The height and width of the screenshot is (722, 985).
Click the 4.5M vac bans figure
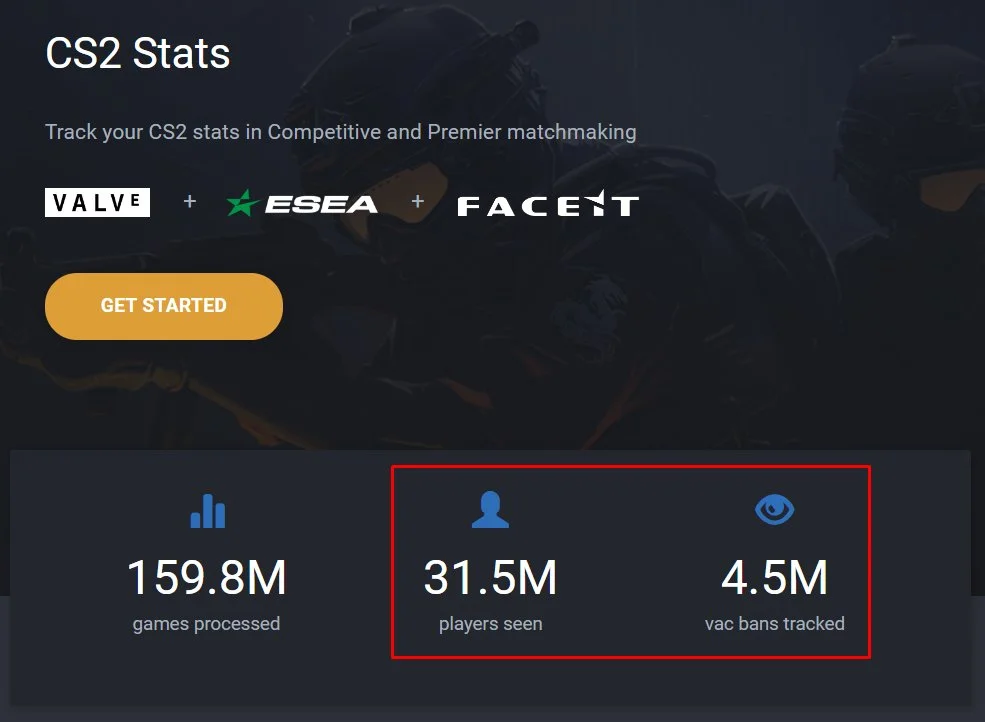point(775,577)
